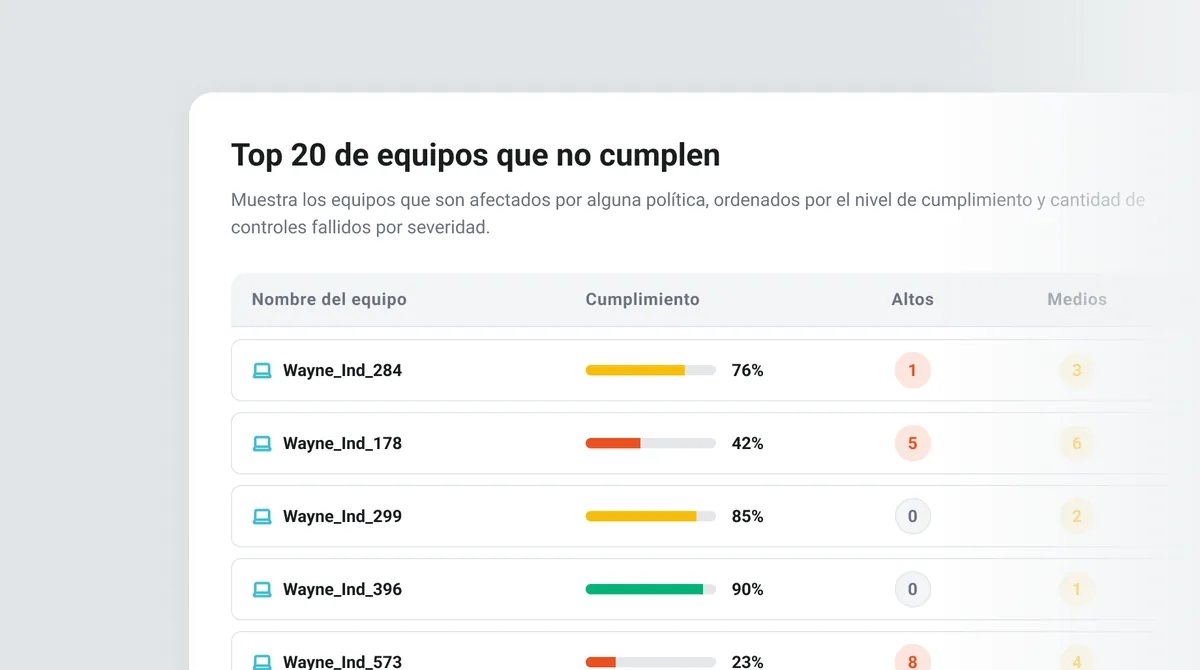Click the 85% value in the Wayne_Ind_299 row
Image resolution: width=1200 pixels, height=670 pixels.
click(x=747, y=517)
